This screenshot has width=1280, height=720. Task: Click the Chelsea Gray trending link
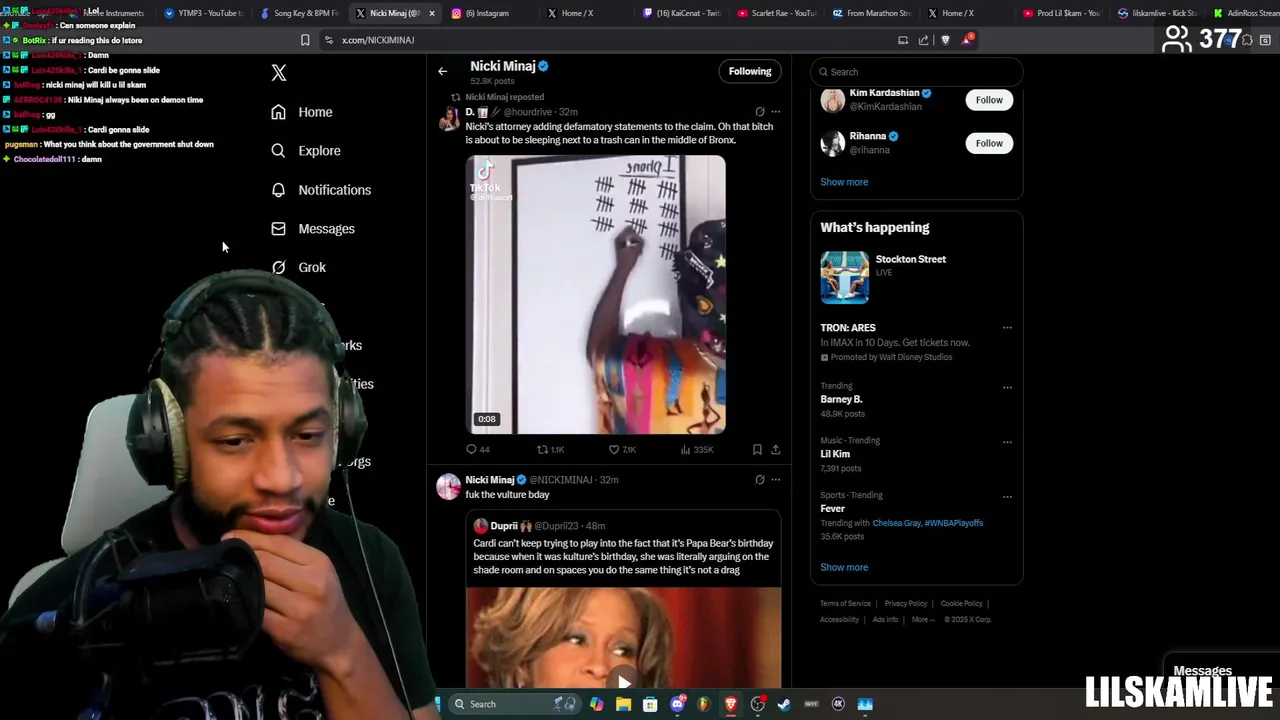pos(895,523)
